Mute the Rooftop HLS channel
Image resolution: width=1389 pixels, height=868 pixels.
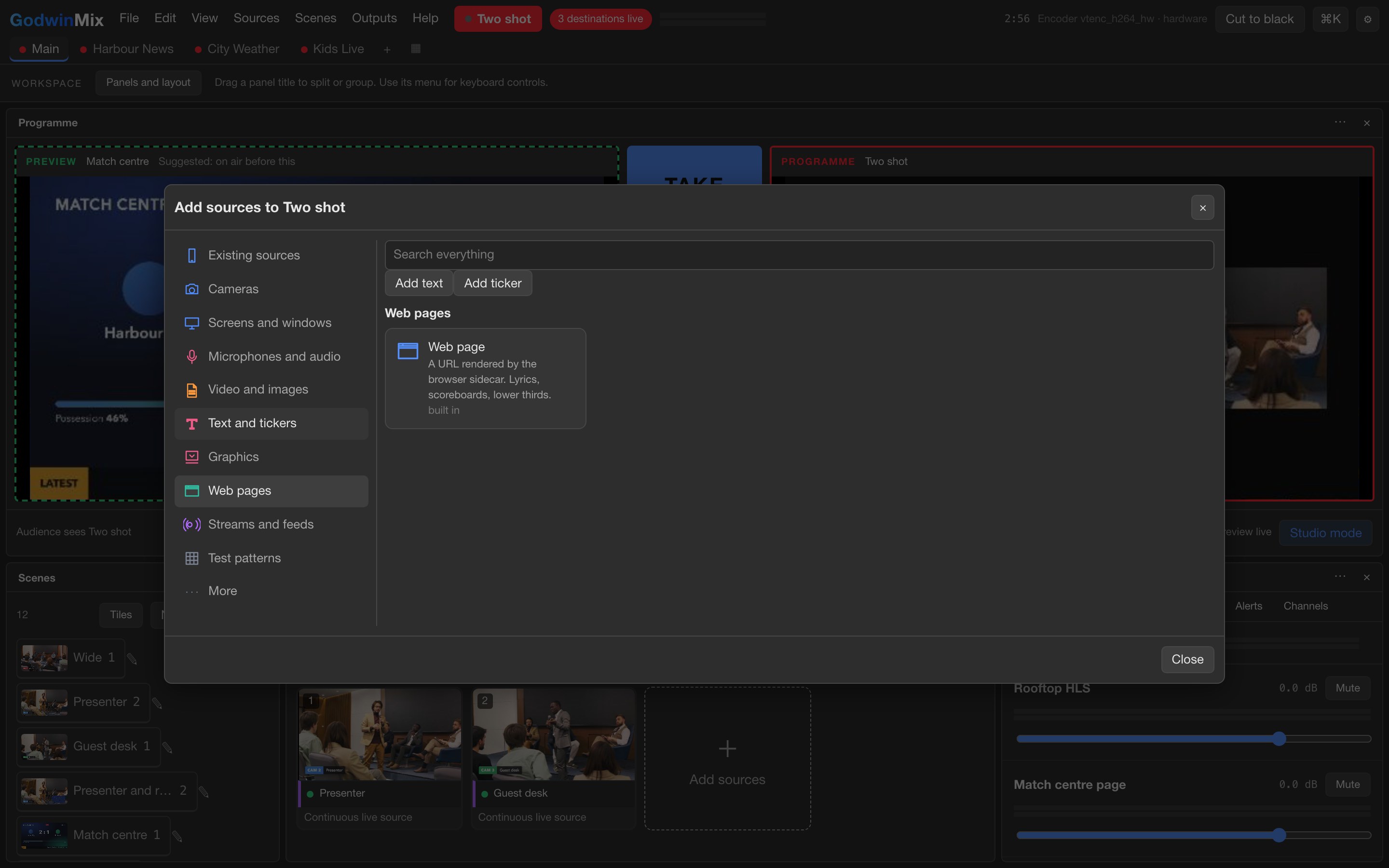(1347, 688)
